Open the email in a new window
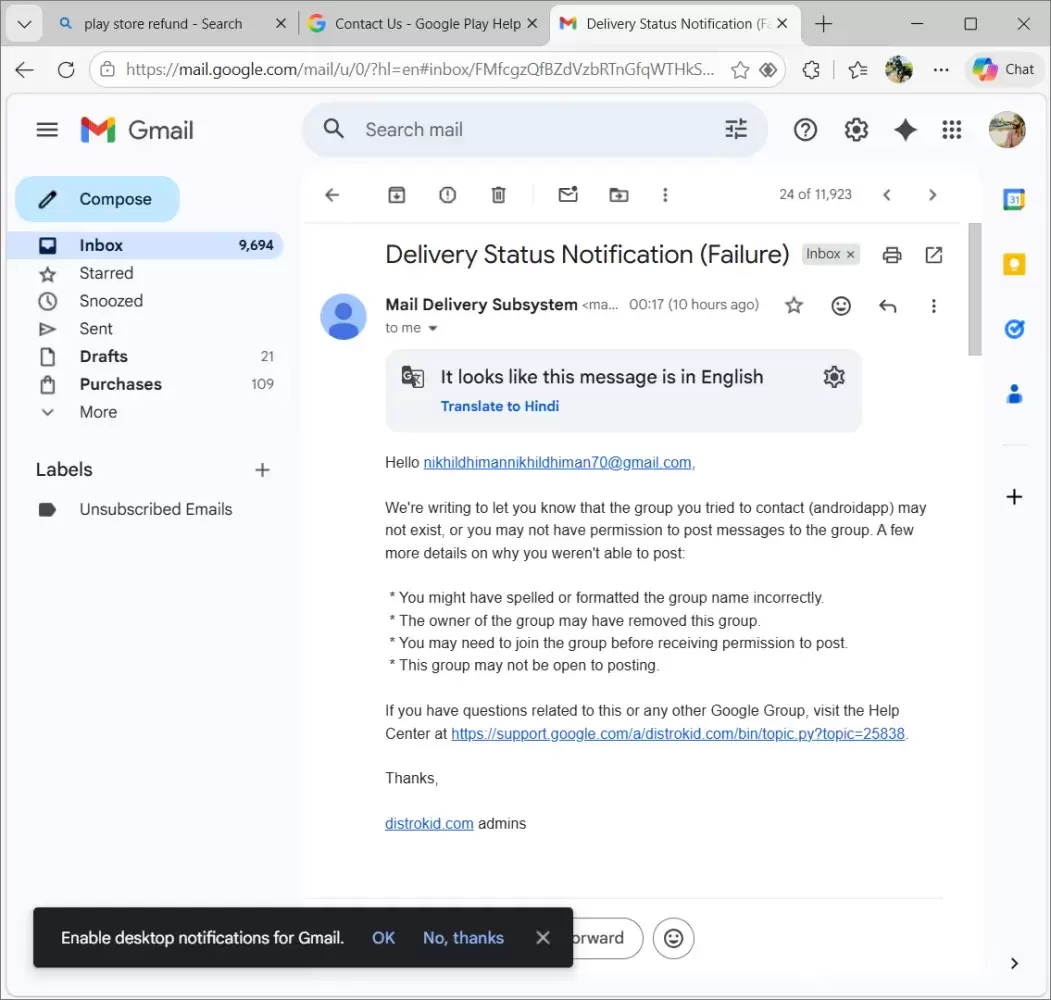The image size is (1051, 1000). pos(934,255)
